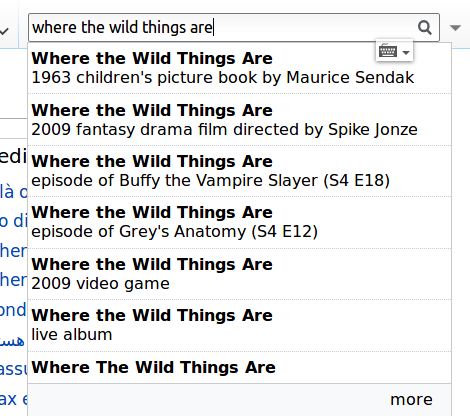Open the partially hidden Arabic-script language link
This screenshot has width=470, height=416.
click(x=12, y=341)
